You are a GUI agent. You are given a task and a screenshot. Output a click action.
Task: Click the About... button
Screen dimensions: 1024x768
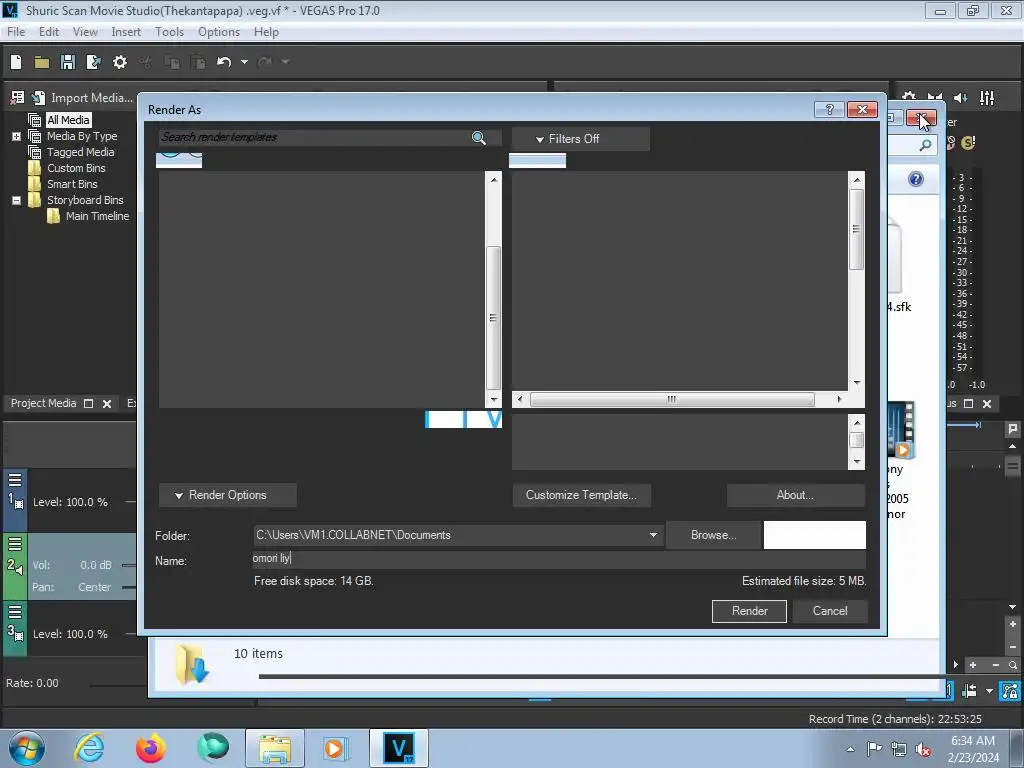coord(795,495)
